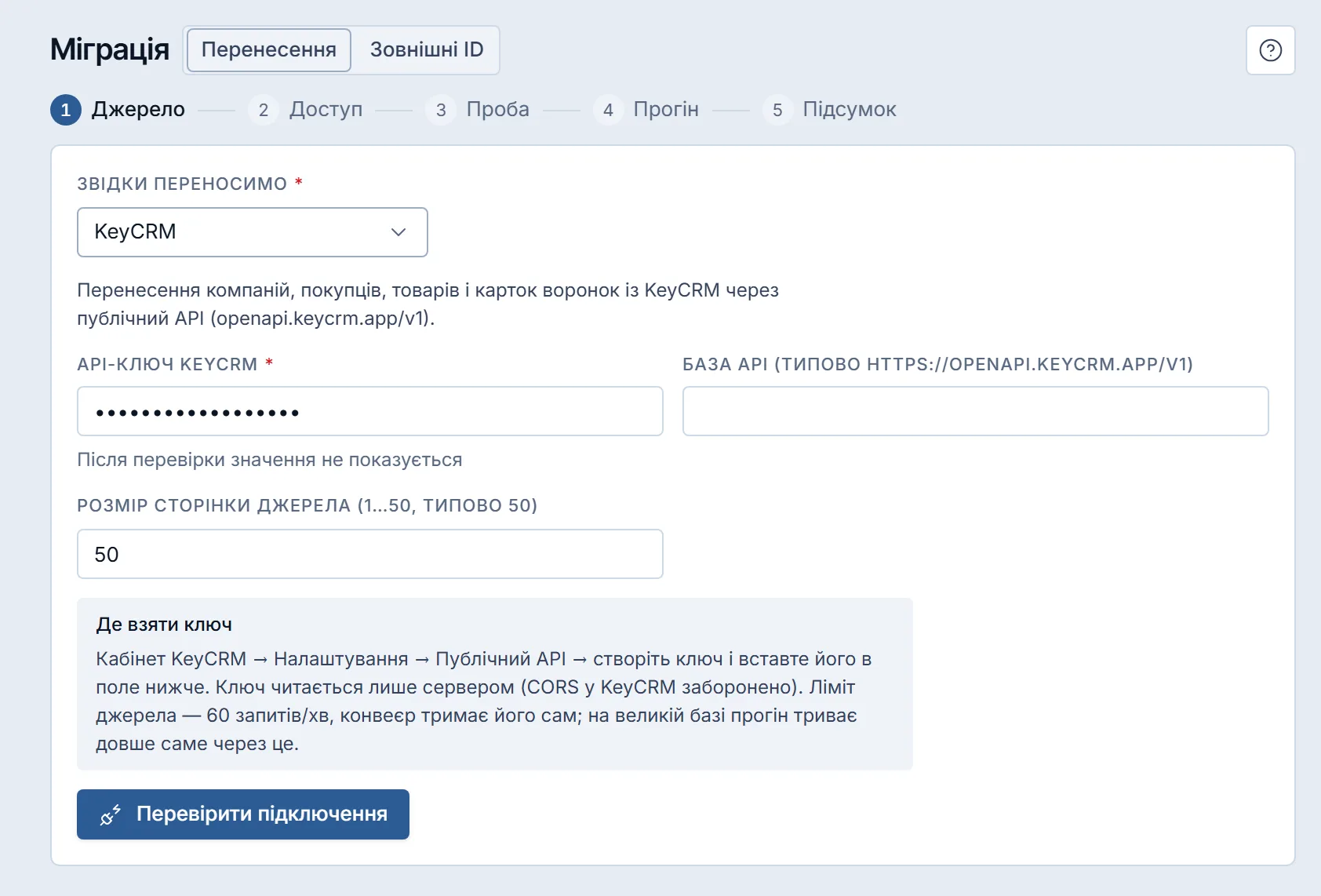1321x896 pixels.
Task: Focus the База API input field
Action: (x=975, y=411)
